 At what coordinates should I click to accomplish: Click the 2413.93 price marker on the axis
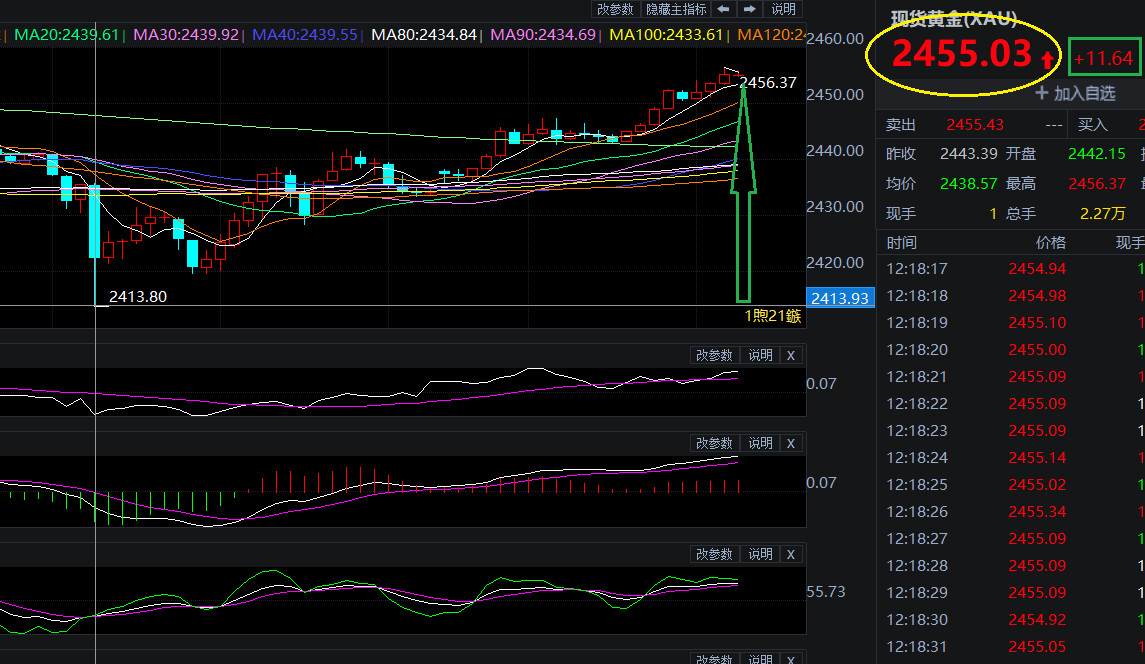840,298
